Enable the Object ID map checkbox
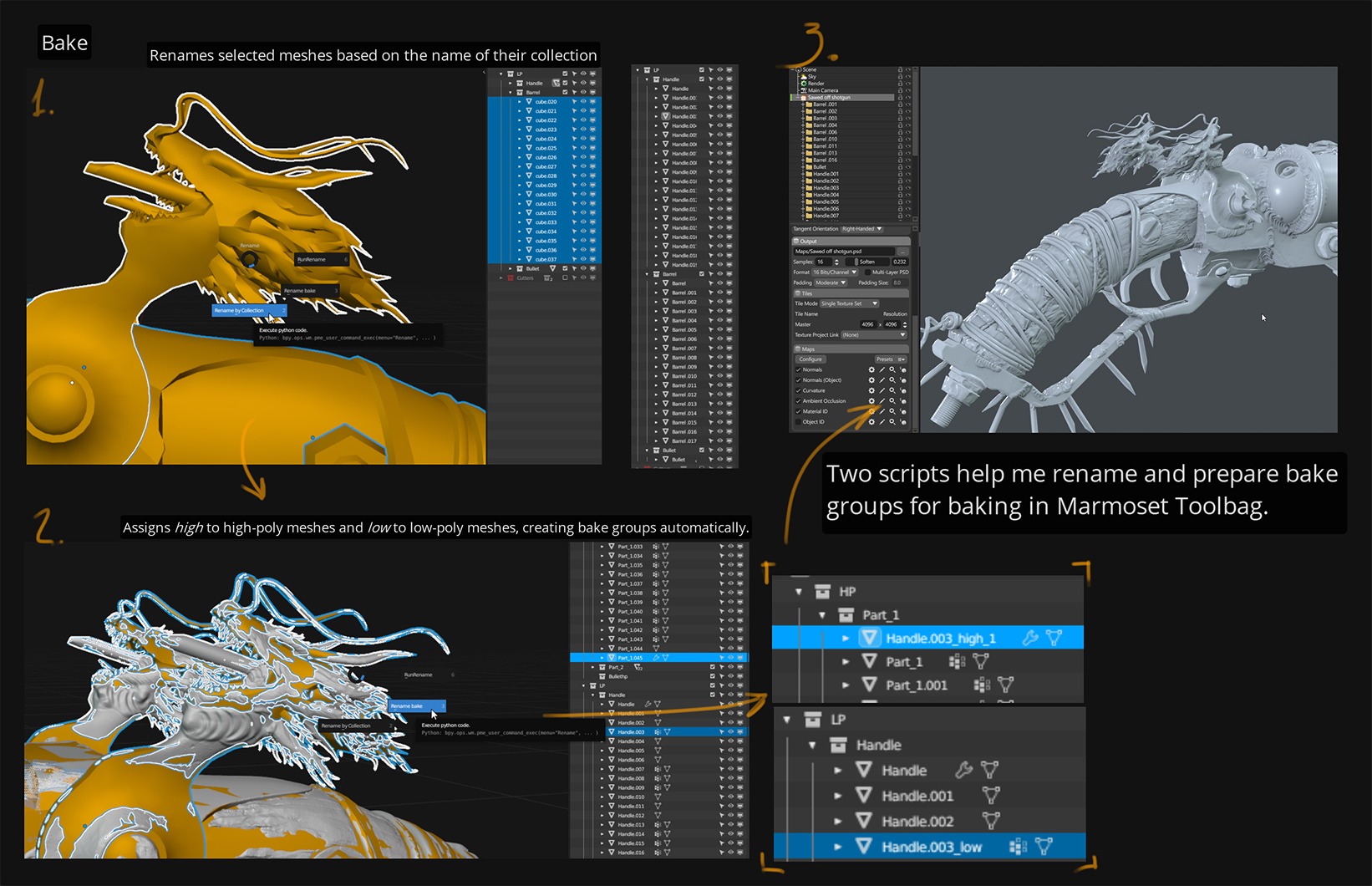Image resolution: width=1372 pixels, height=886 pixels. click(798, 422)
